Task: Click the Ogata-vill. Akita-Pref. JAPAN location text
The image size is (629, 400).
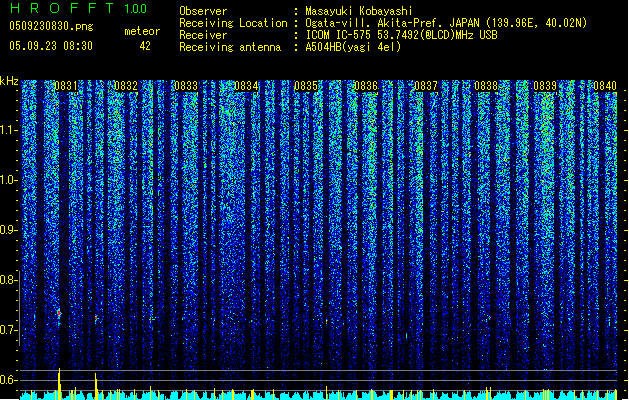Action: click(446, 23)
